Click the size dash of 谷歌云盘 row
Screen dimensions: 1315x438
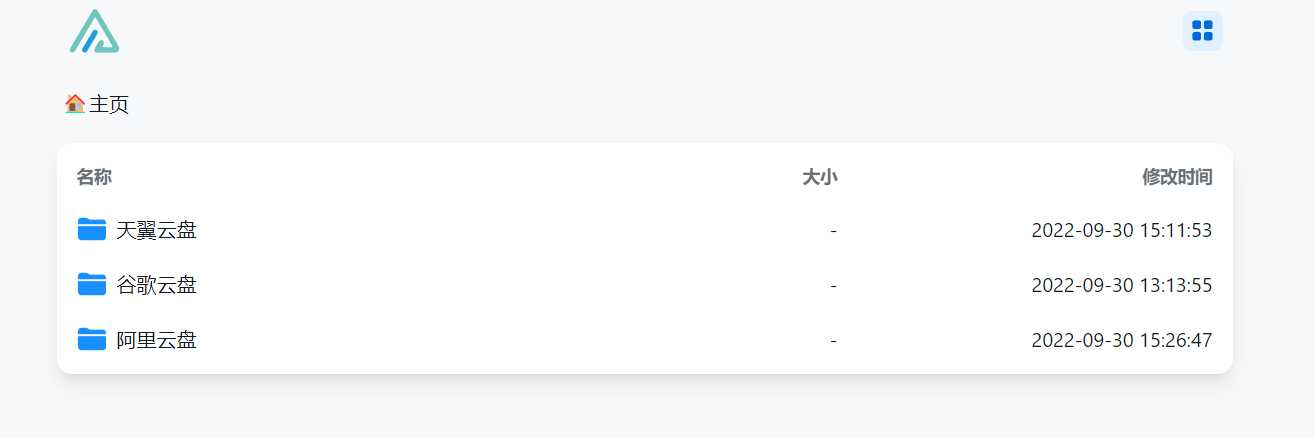click(833, 286)
